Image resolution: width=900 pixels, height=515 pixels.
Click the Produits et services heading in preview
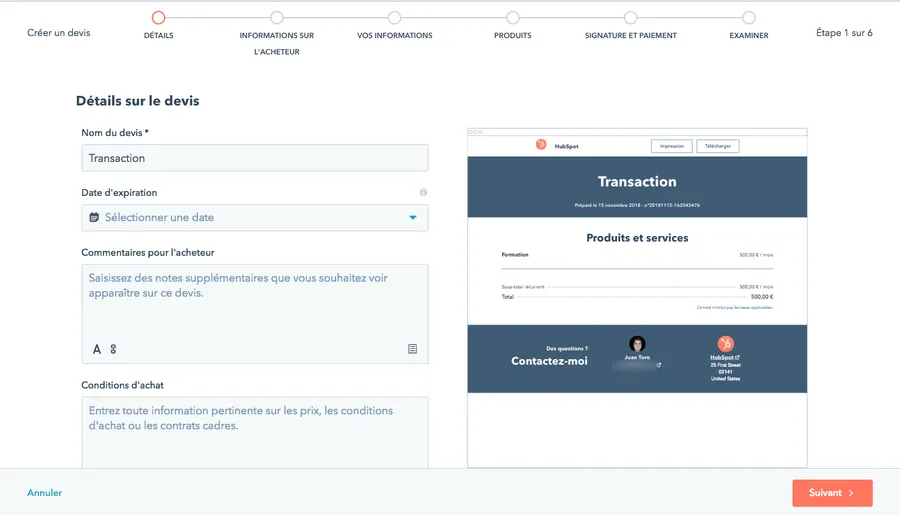[637, 238]
